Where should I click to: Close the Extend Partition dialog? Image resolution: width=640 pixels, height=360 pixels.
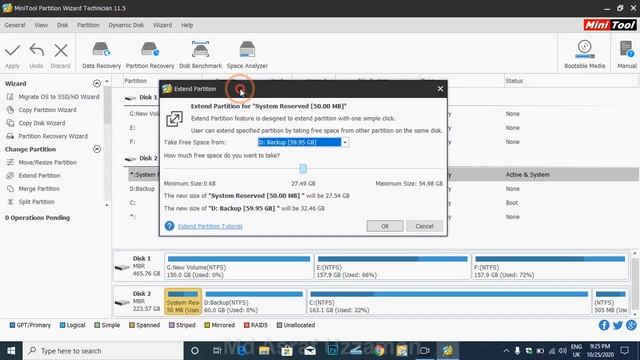click(440, 89)
